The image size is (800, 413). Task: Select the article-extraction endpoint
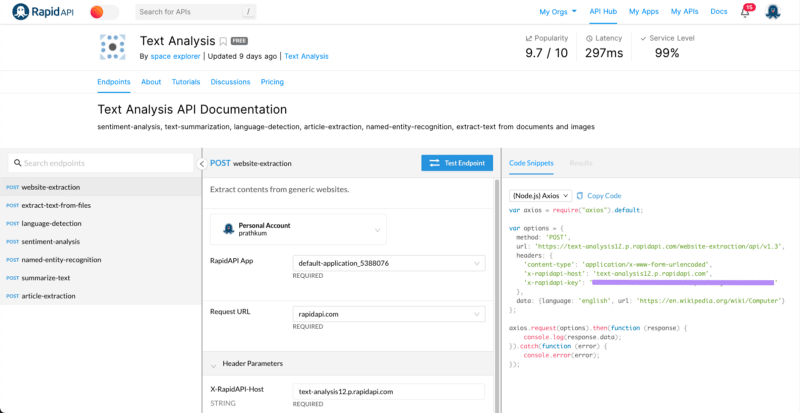(101, 296)
